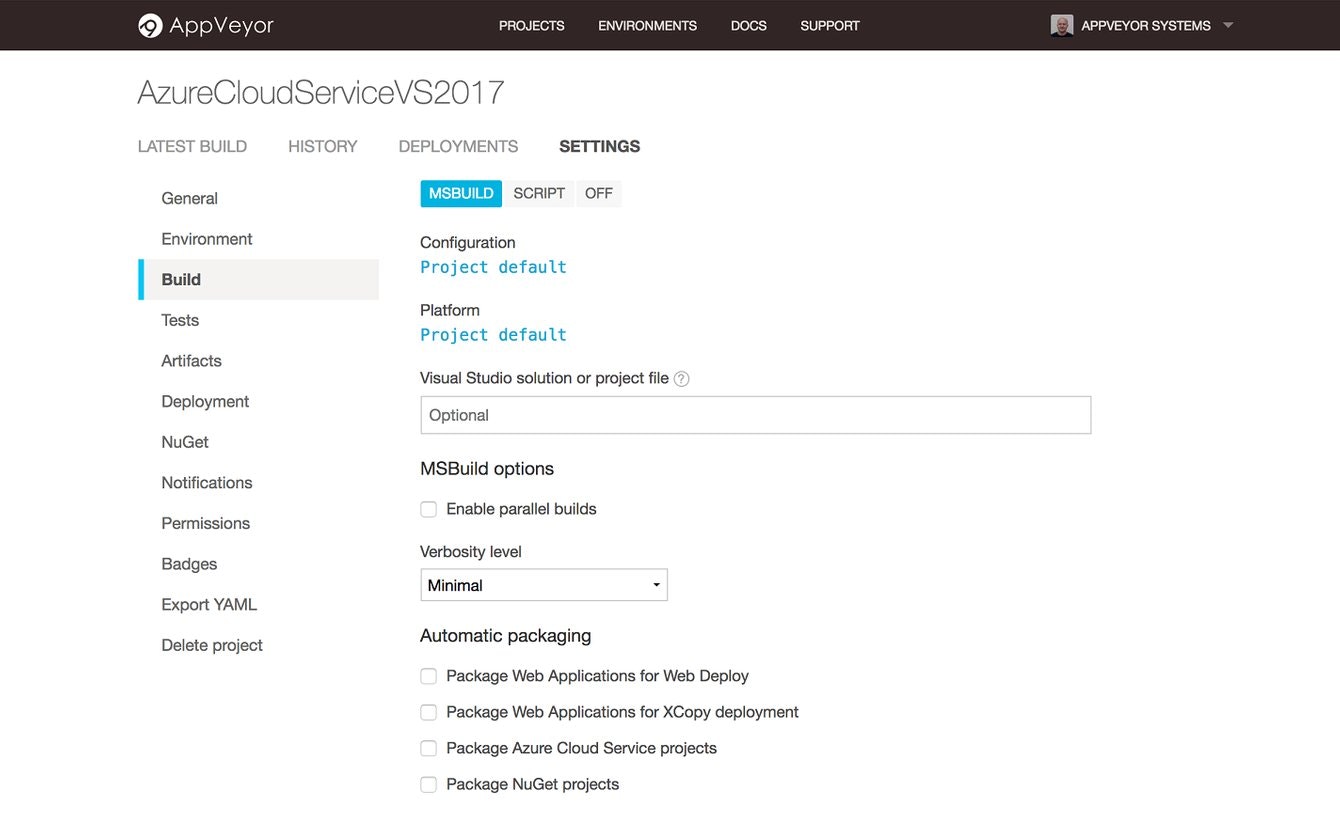Click the AzureCloudServiceVS2017 project title
Viewport: 1340px width, 814px height.
[321, 93]
